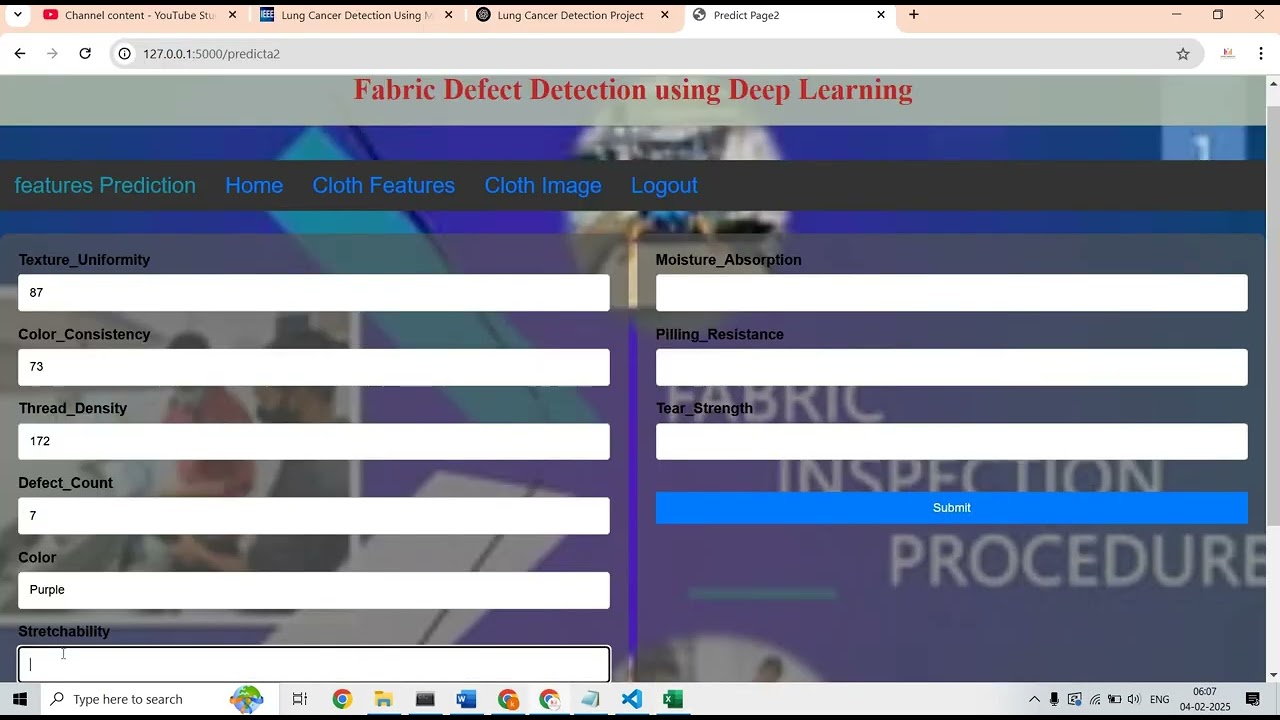The height and width of the screenshot is (720, 1280).
Task: Submit the fabric features form
Action: 951,508
